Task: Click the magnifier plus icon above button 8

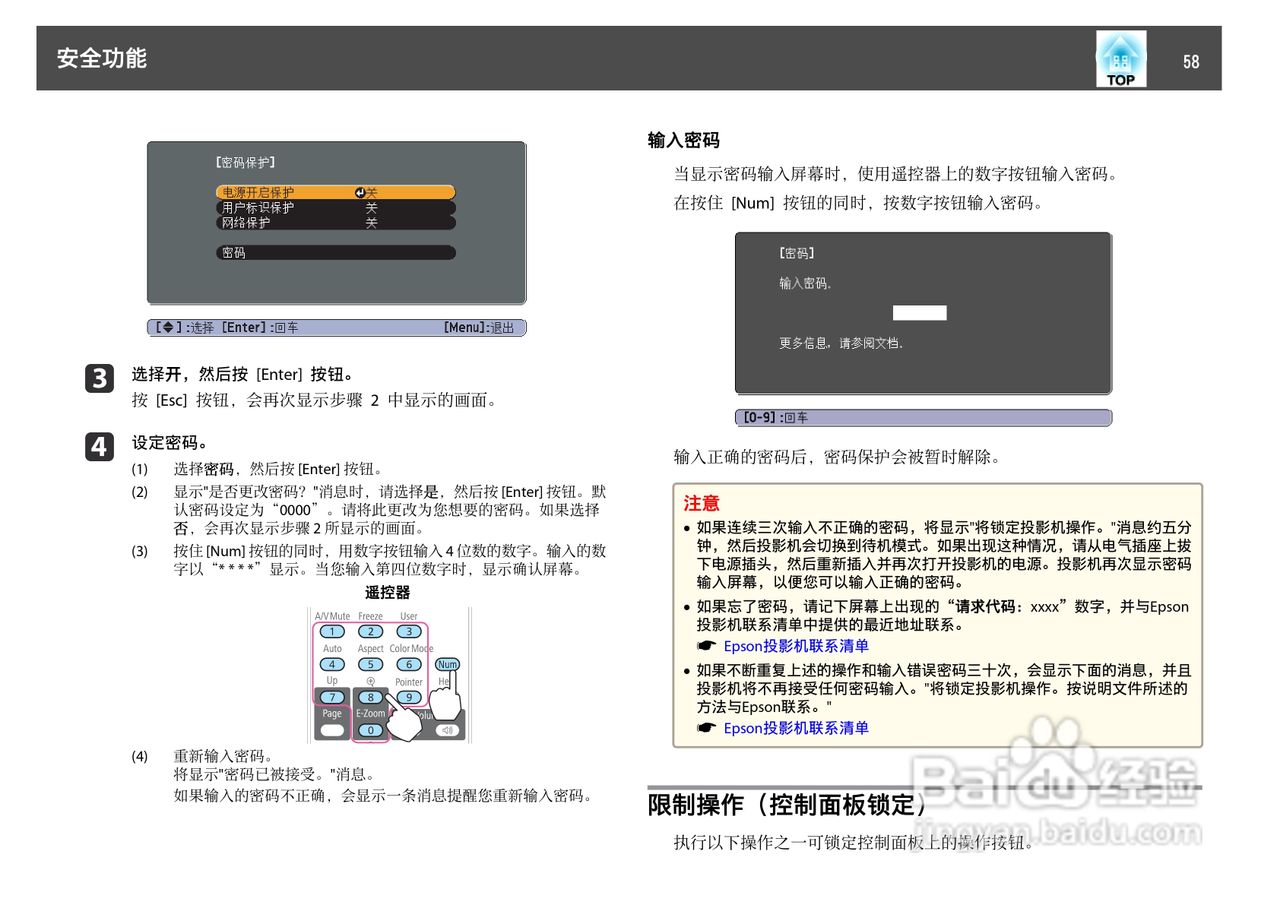Action: (371, 682)
